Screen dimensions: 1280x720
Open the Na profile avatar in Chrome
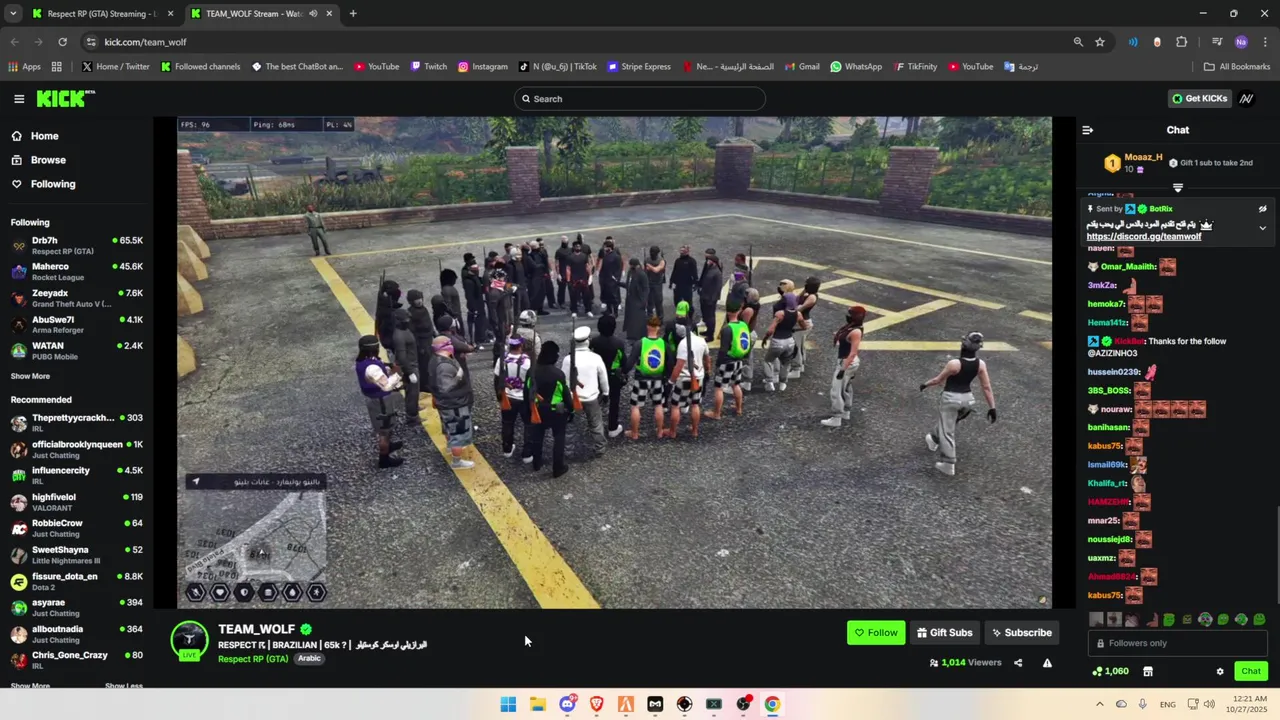pos(1241,42)
